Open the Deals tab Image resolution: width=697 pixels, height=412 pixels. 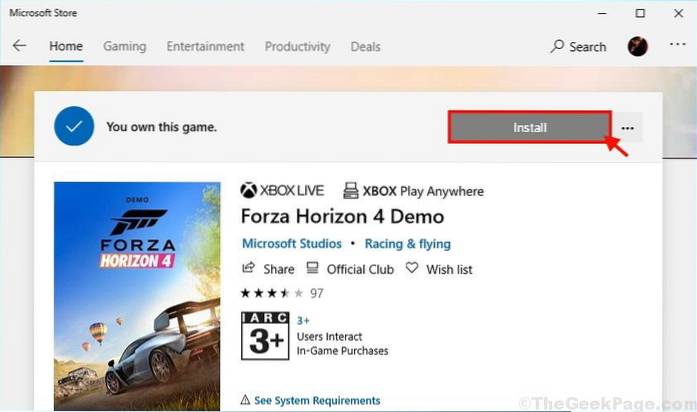[x=366, y=47]
